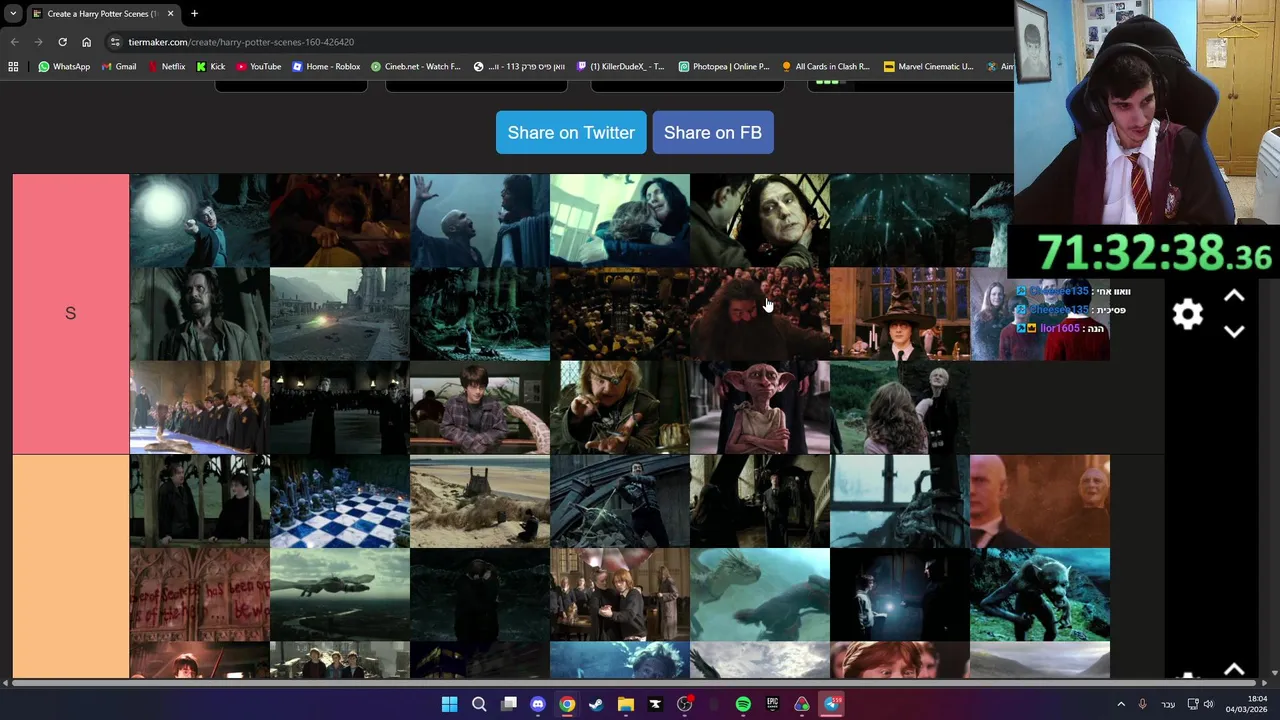Viewport: 1280px width, 720px height.
Task: Select the Harry with snake thumbnail
Action: (479, 408)
